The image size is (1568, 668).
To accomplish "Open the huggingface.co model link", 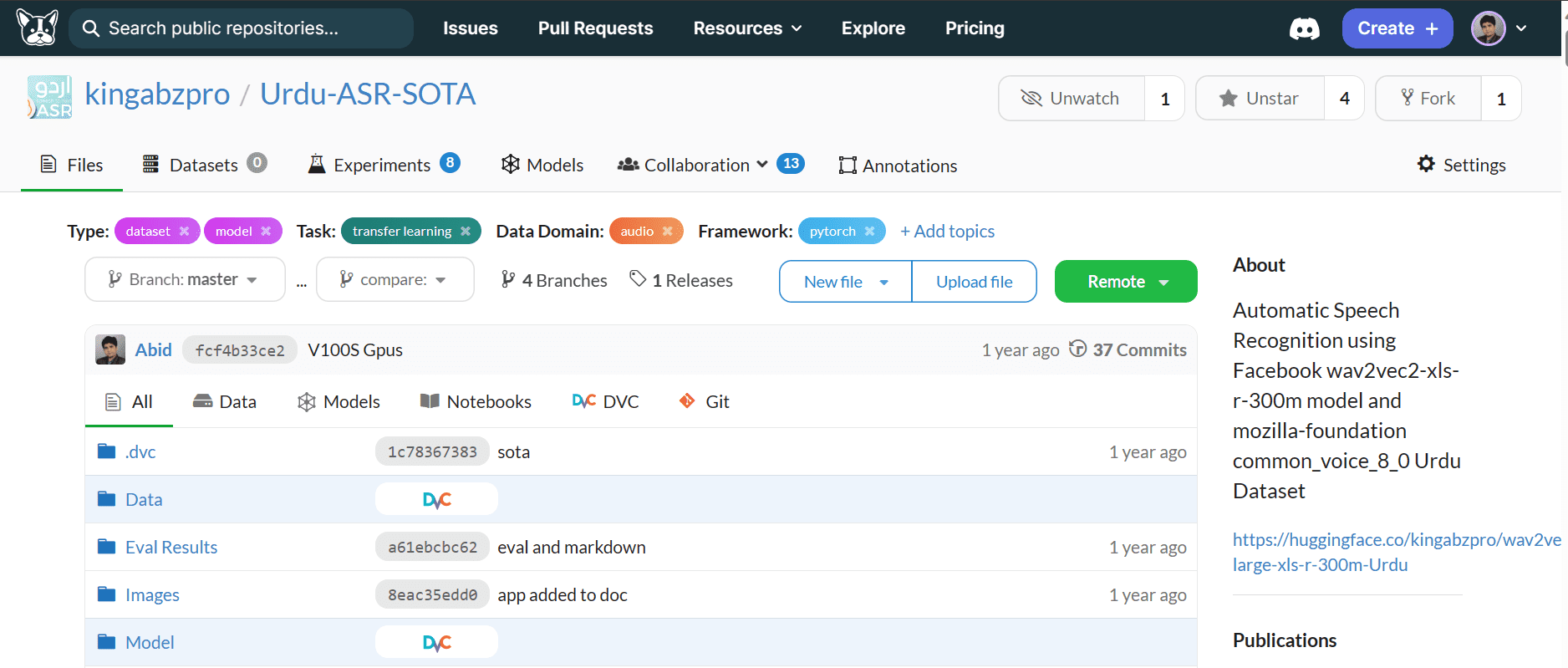I will [1396, 552].
